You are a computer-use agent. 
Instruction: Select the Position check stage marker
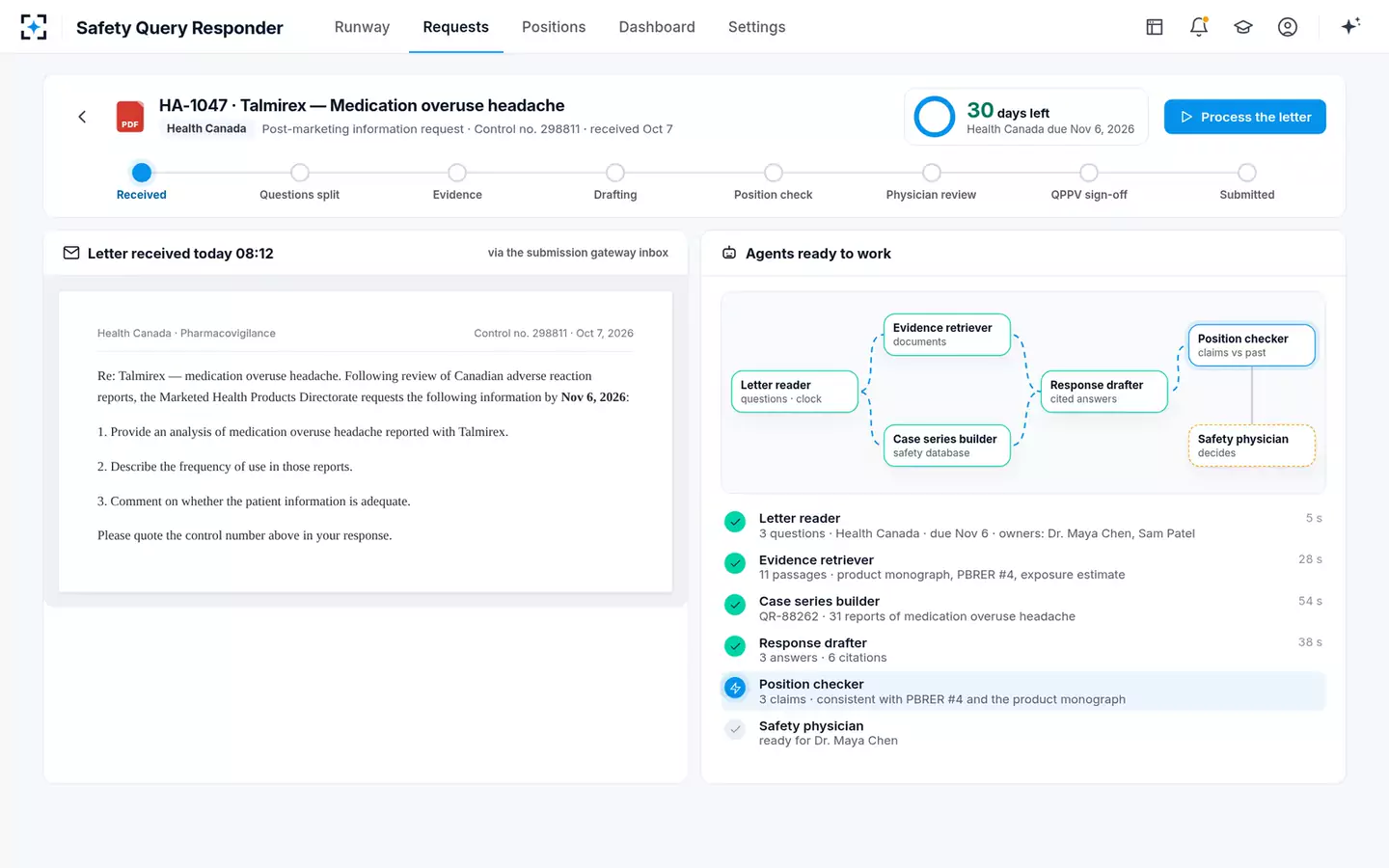tap(774, 173)
